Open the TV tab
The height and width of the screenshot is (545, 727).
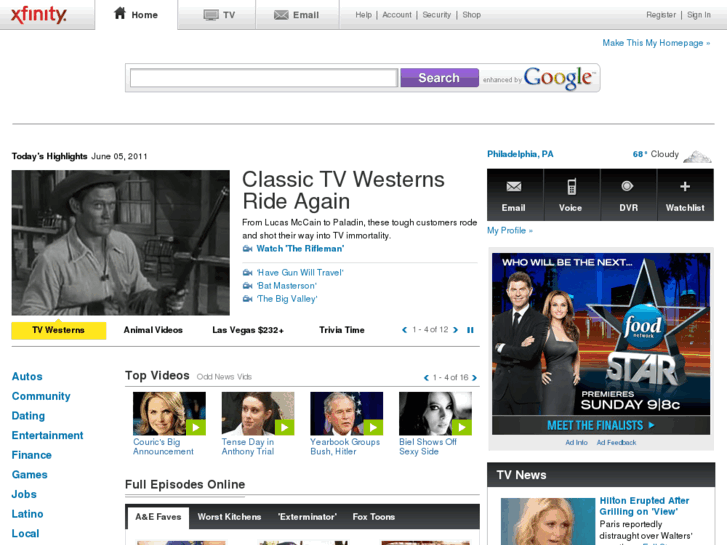coord(217,15)
